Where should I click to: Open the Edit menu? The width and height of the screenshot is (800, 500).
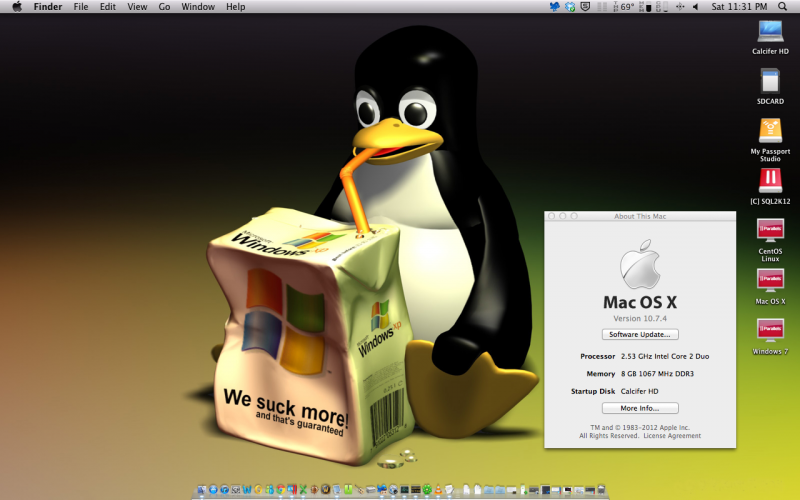[x=108, y=7]
